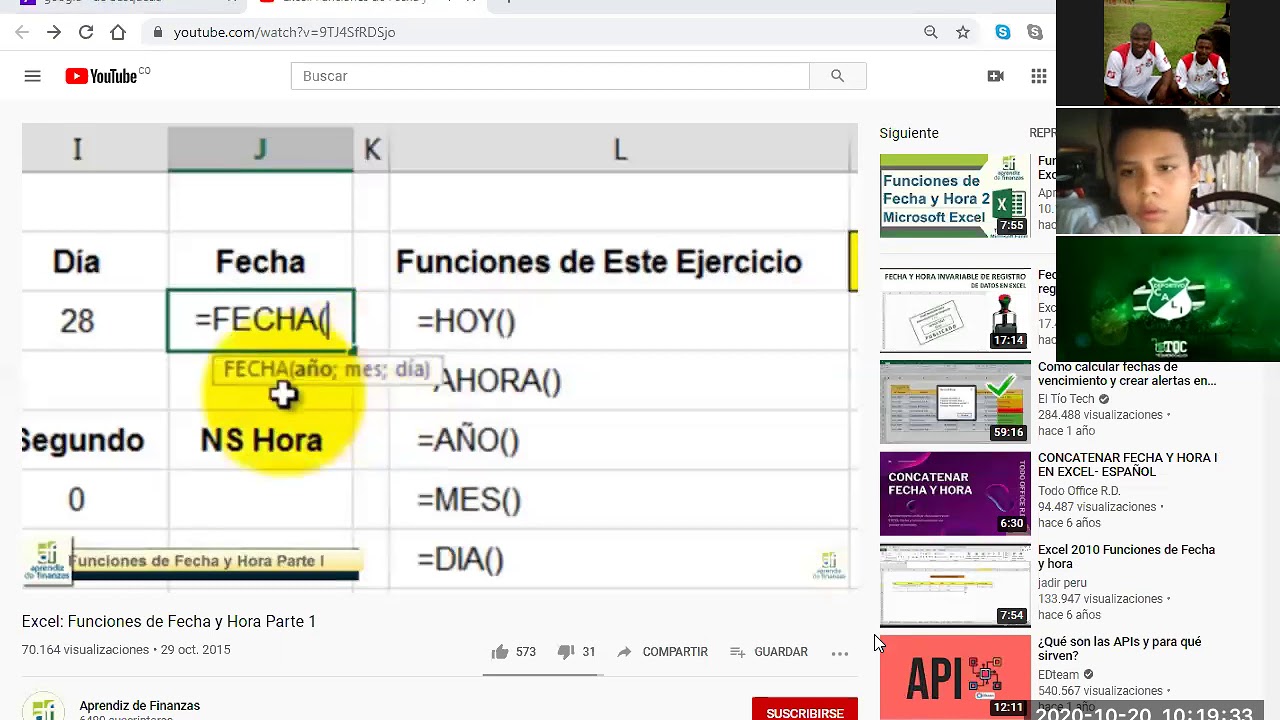Open the gray Skype extension icon
Viewport: 1280px width, 720px height.
pos(1035,32)
